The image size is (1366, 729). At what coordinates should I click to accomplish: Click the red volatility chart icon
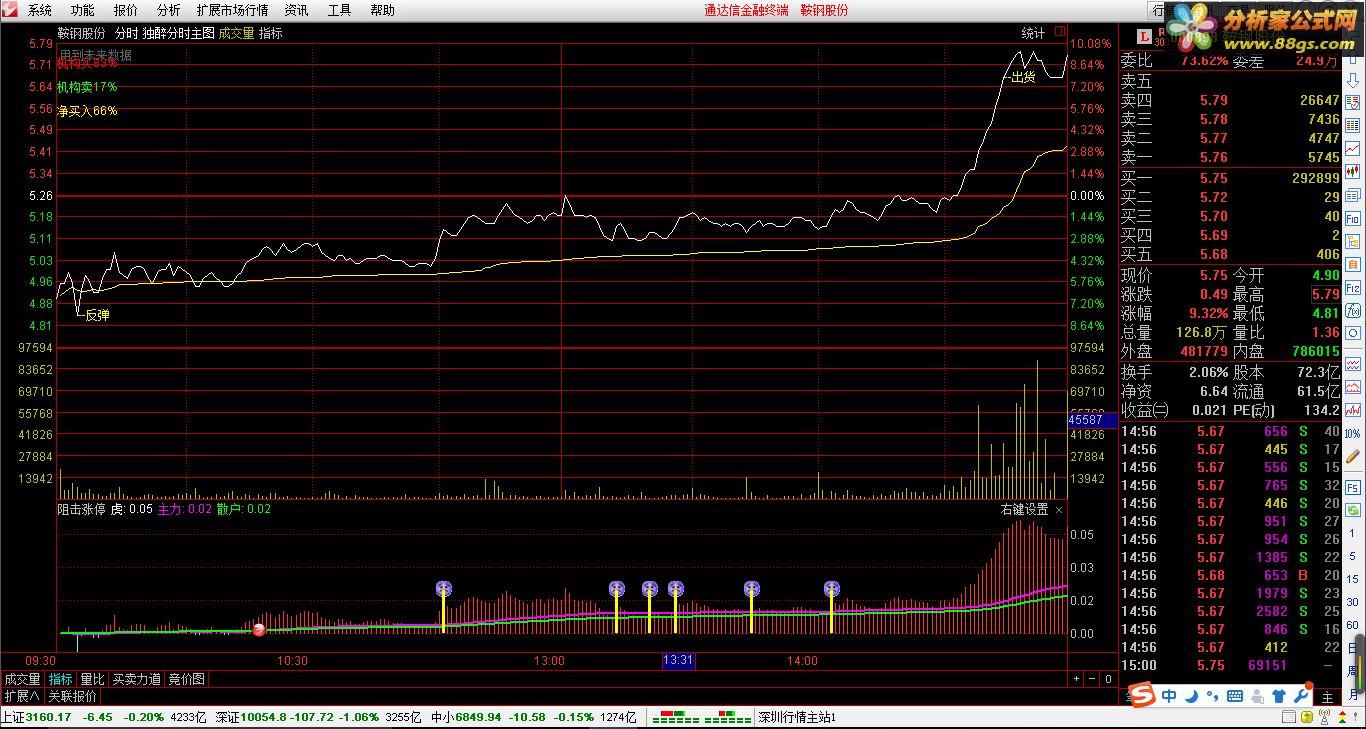pos(1353,410)
